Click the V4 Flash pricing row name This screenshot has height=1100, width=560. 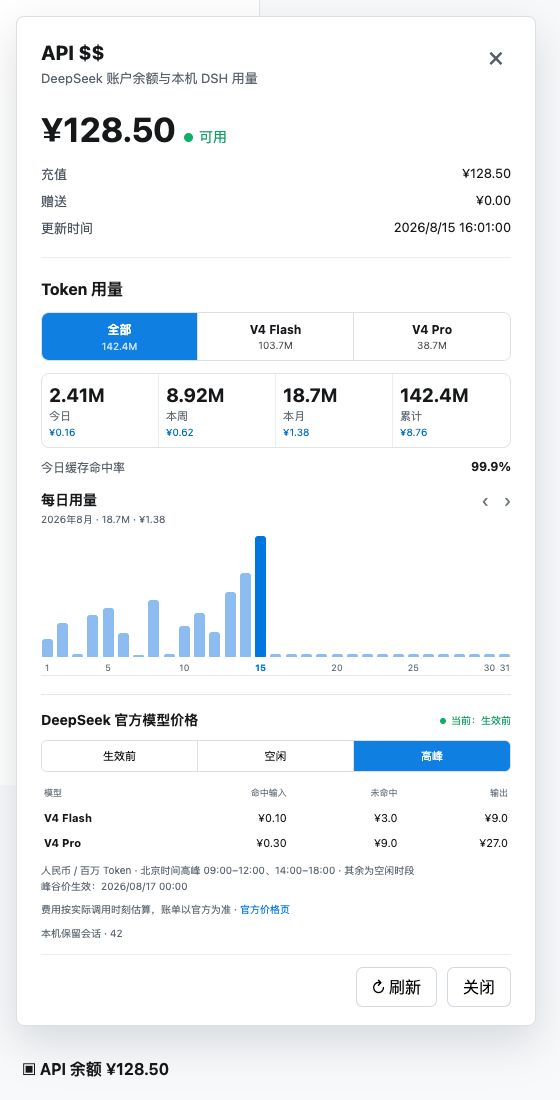point(68,818)
